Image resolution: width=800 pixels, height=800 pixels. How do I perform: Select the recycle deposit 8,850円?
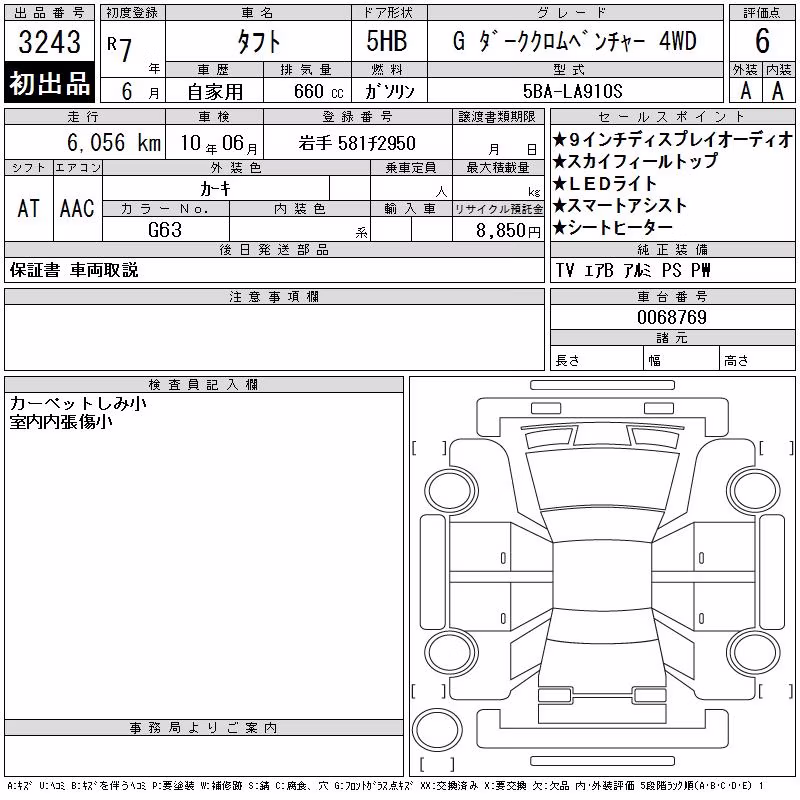(508, 231)
